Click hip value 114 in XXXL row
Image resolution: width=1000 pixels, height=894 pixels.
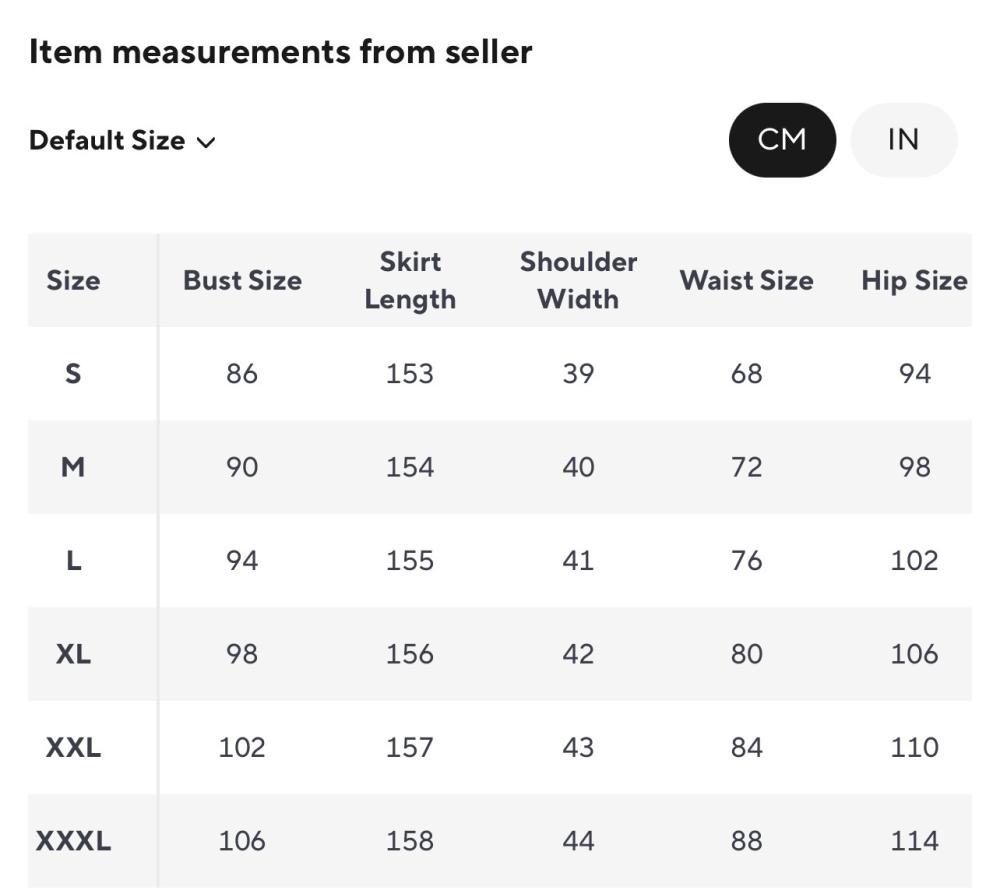pos(914,841)
